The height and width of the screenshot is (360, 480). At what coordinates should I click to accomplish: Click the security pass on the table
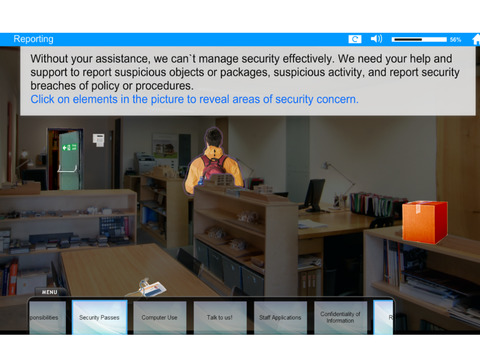(148, 287)
